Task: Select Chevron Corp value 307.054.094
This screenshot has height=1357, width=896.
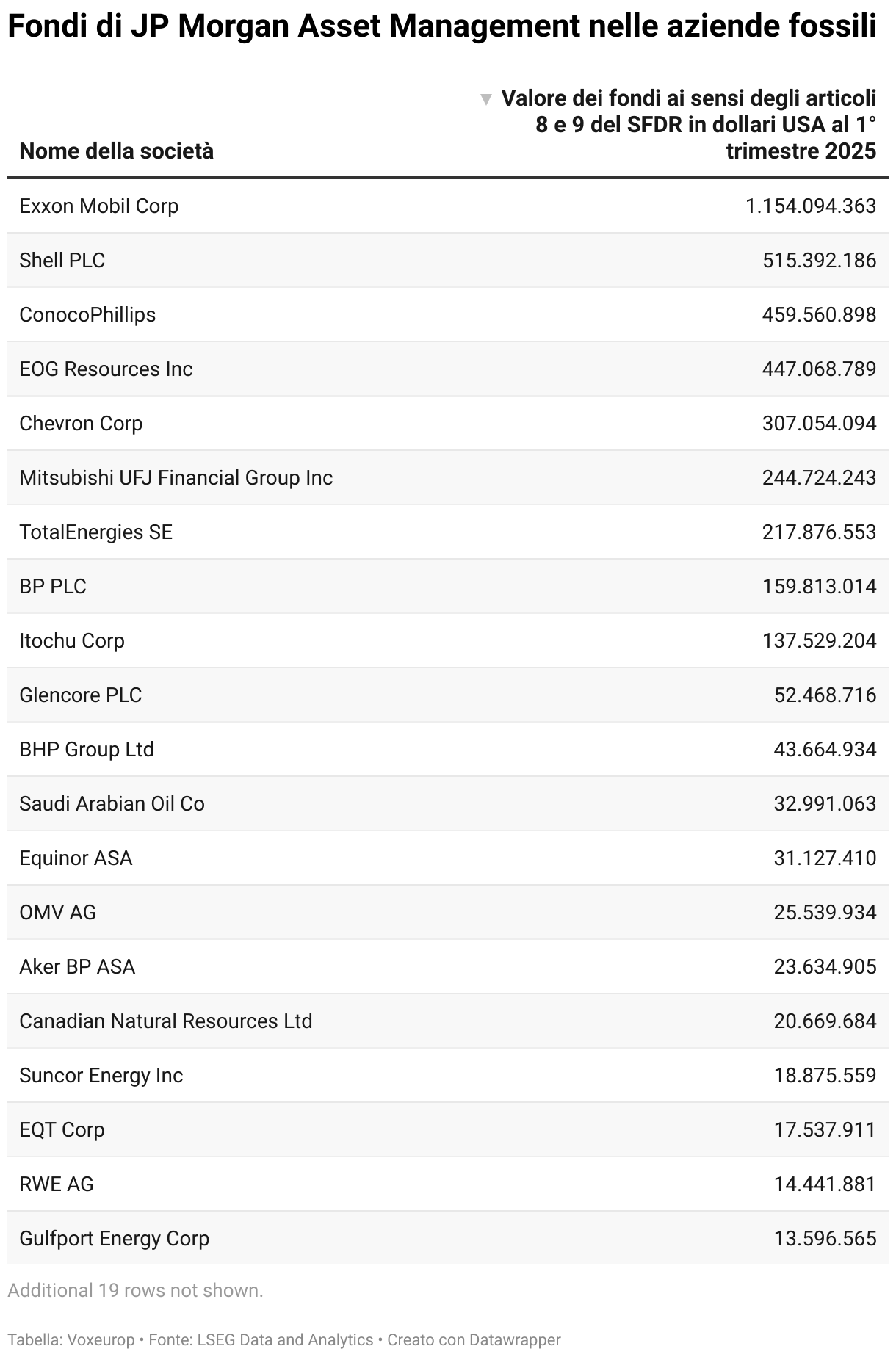Action: pos(819,424)
